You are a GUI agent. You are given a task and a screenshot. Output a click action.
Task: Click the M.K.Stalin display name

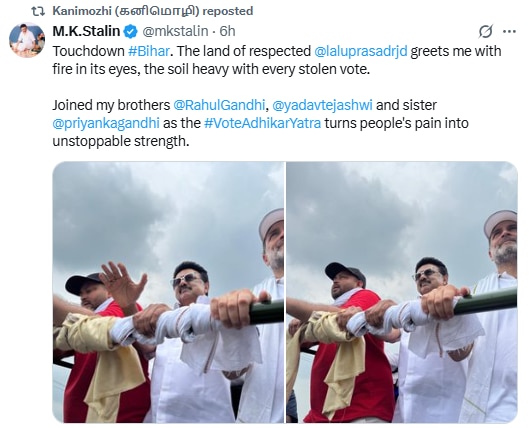click(x=86, y=31)
